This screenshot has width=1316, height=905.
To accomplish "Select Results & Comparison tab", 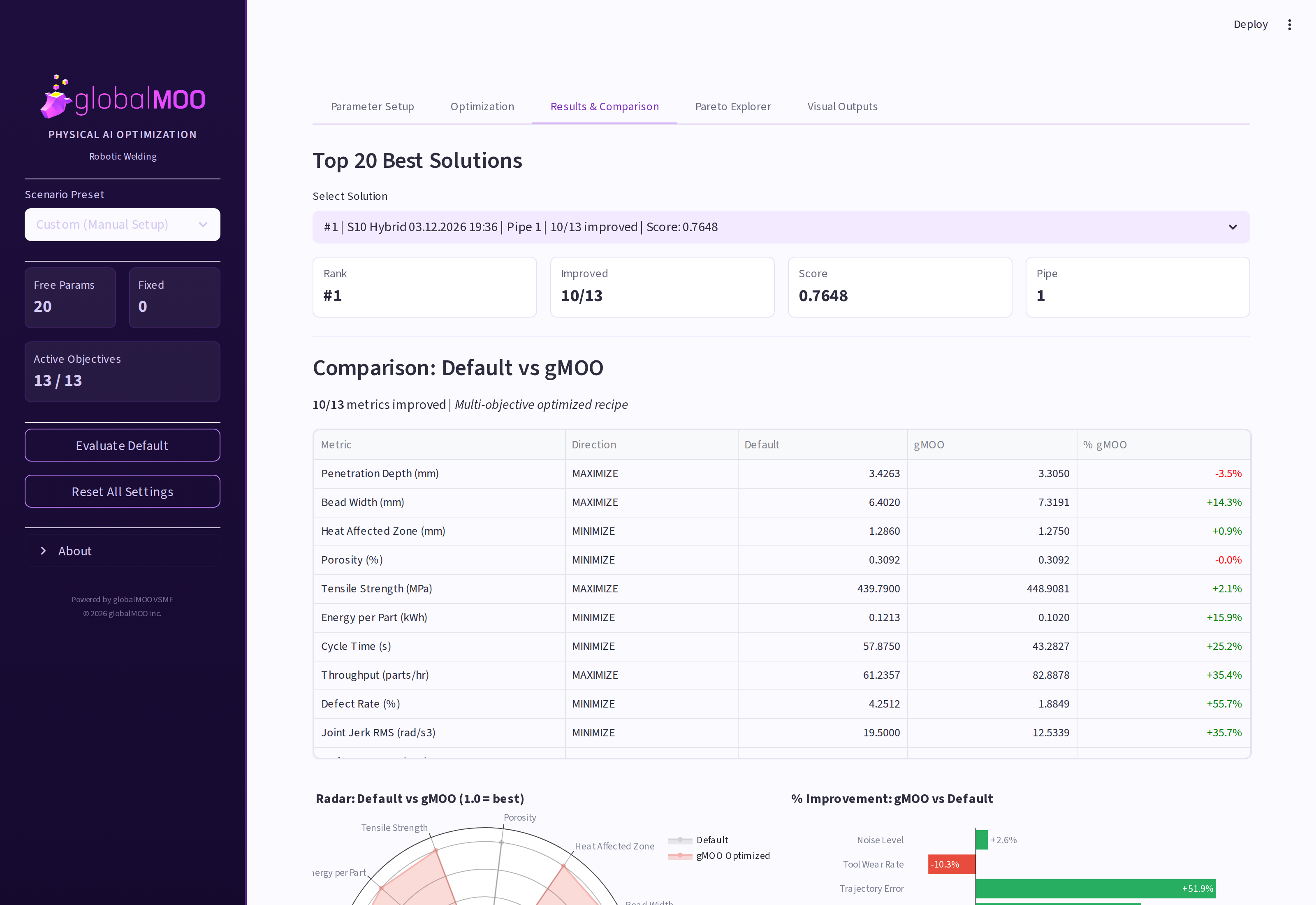I will point(604,107).
